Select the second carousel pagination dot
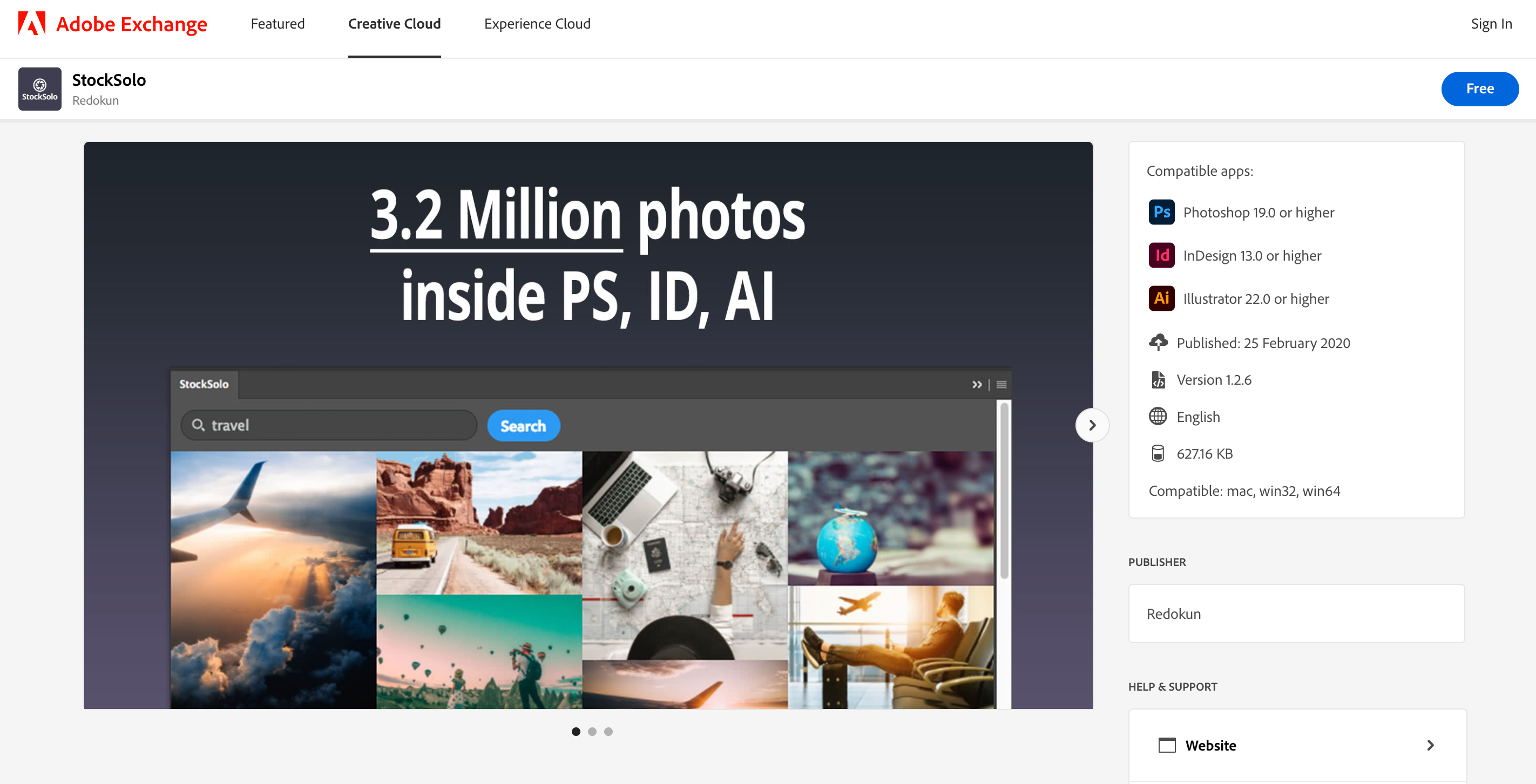The height and width of the screenshot is (784, 1536). [x=592, y=732]
